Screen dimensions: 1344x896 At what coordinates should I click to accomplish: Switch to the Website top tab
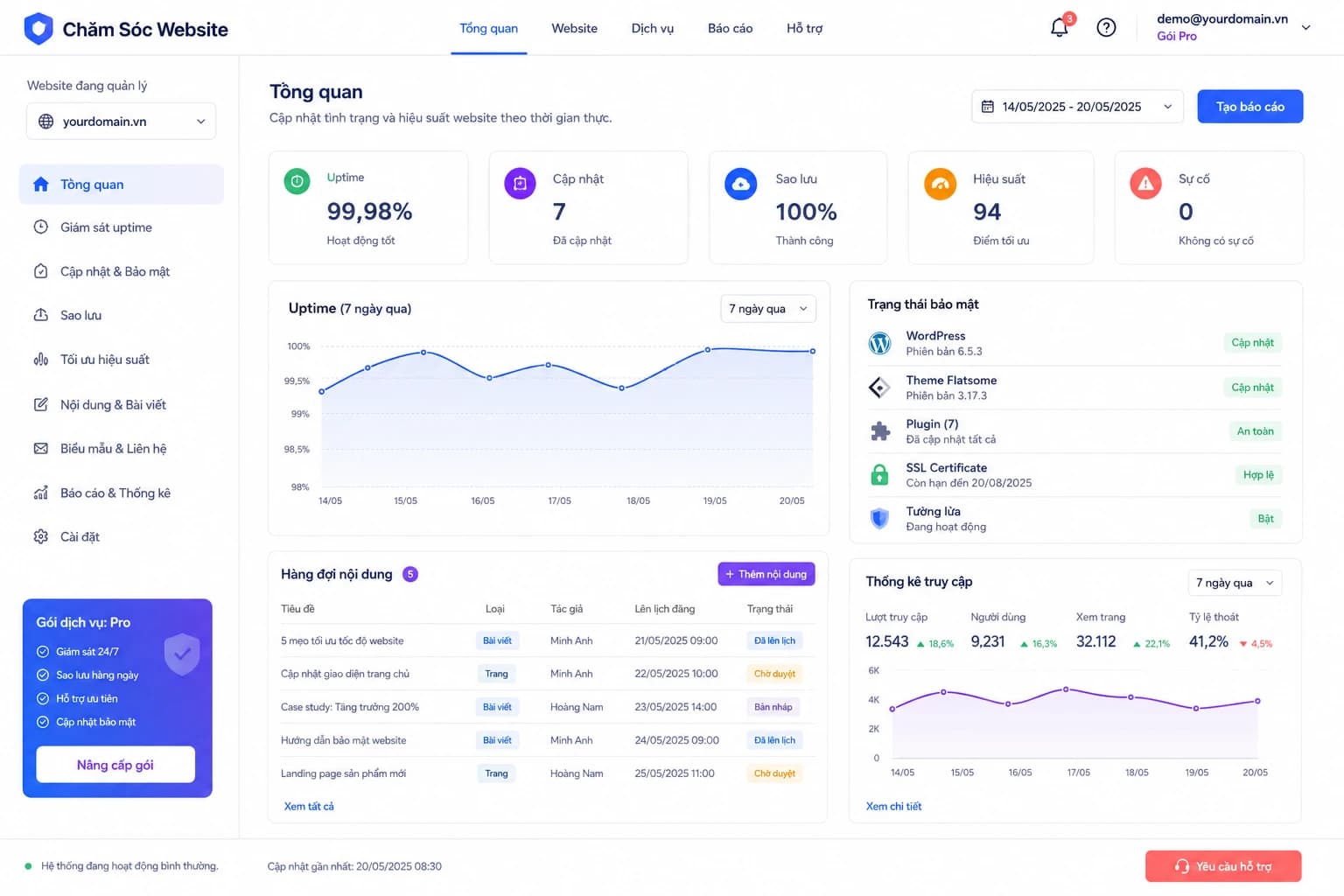(574, 28)
